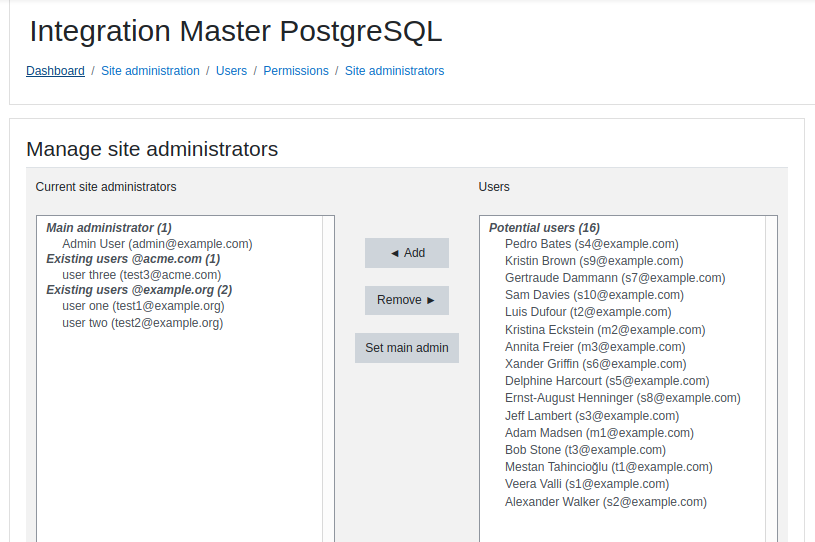815x542 pixels.
Task: Select user two (test2@example.org)
Action: (142, 323)
